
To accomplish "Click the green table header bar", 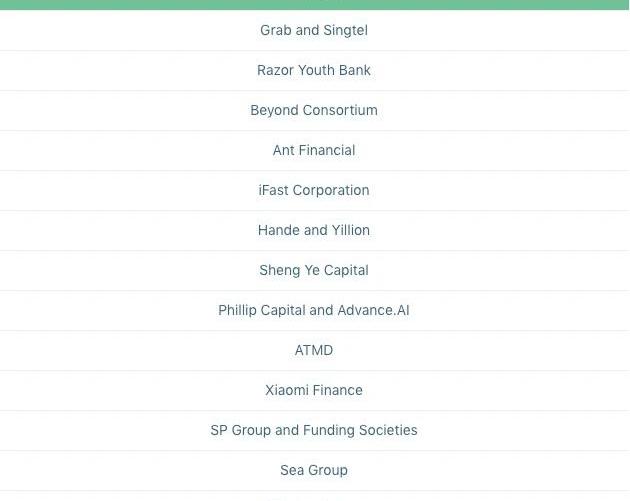I will click(x=315, y=5).
